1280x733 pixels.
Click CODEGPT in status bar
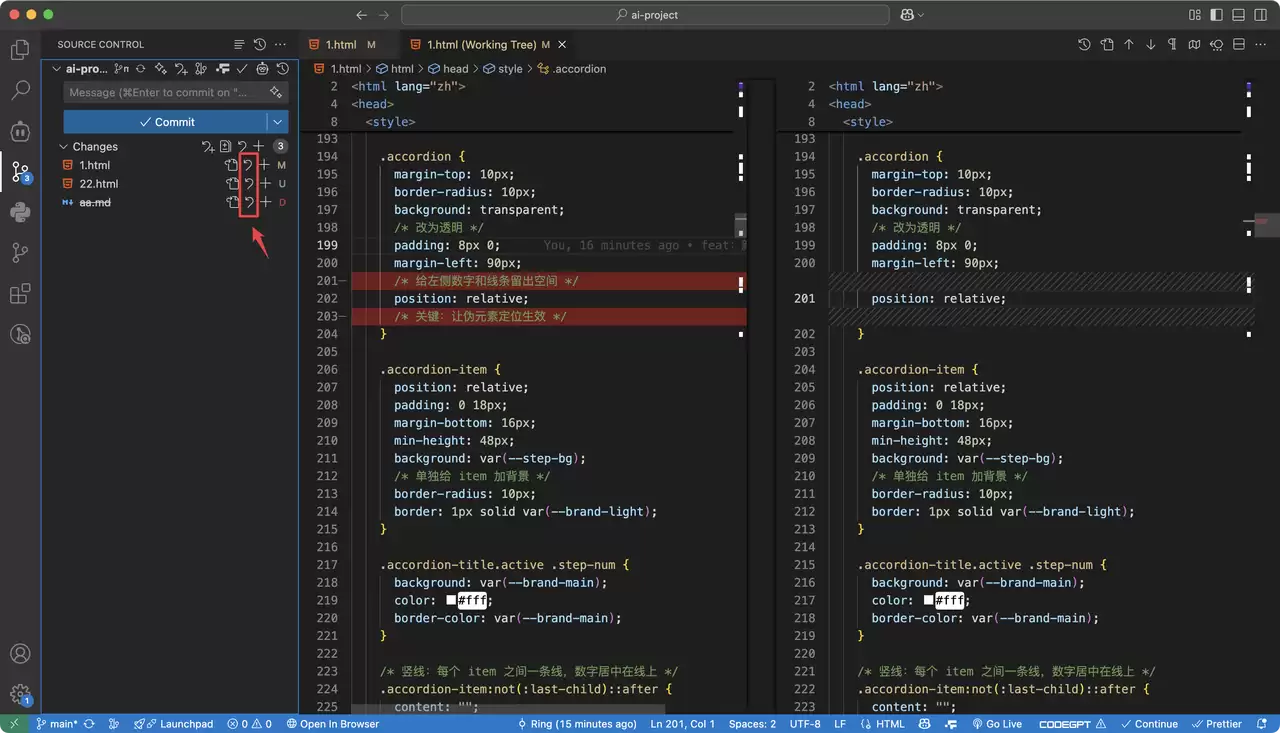click(1072, 724)
